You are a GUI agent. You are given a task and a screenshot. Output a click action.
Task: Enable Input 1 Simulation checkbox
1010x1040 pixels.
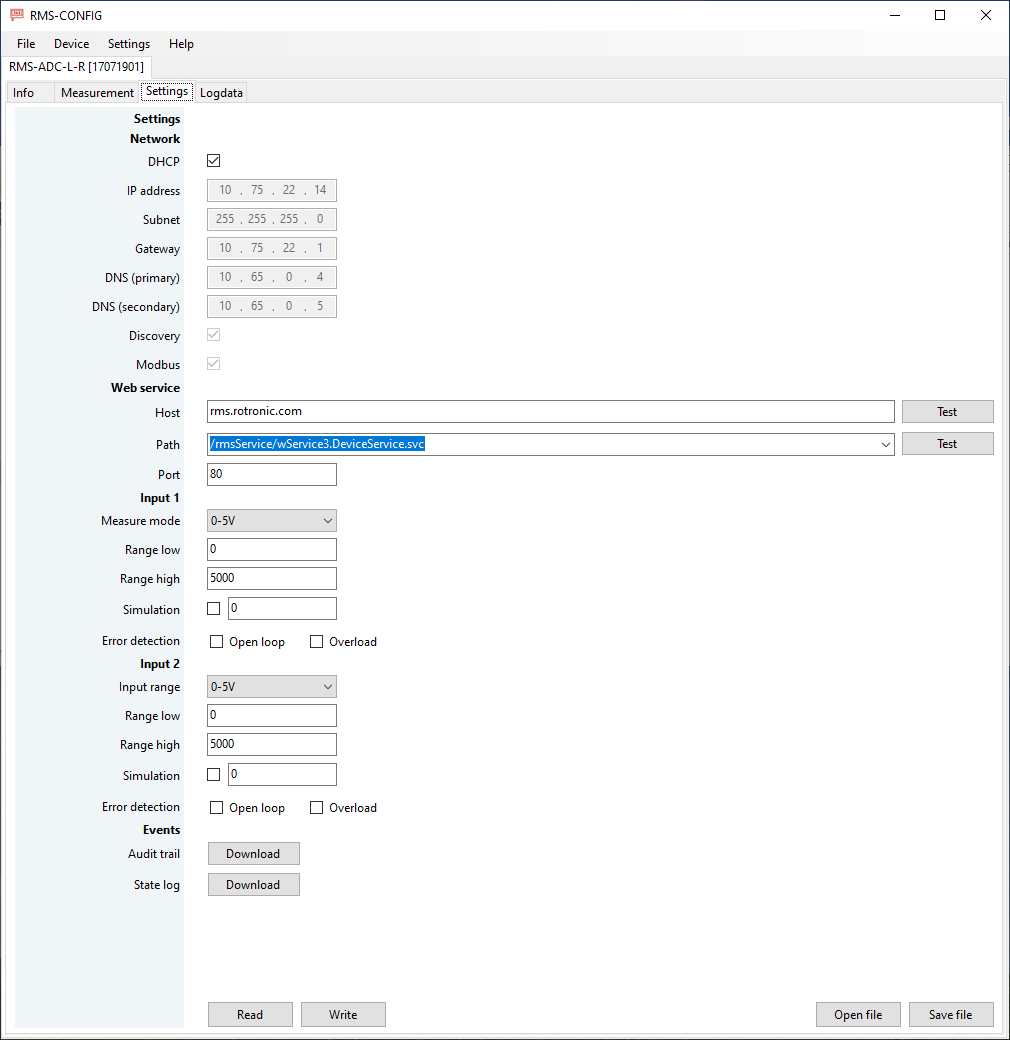(214, 608)
